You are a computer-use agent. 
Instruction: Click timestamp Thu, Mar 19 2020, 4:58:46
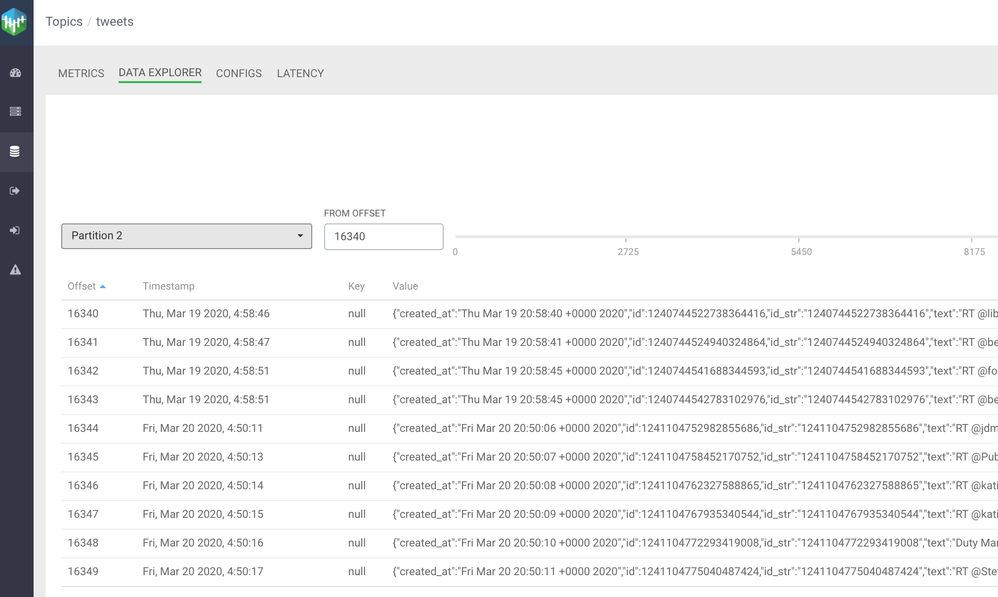206,314
